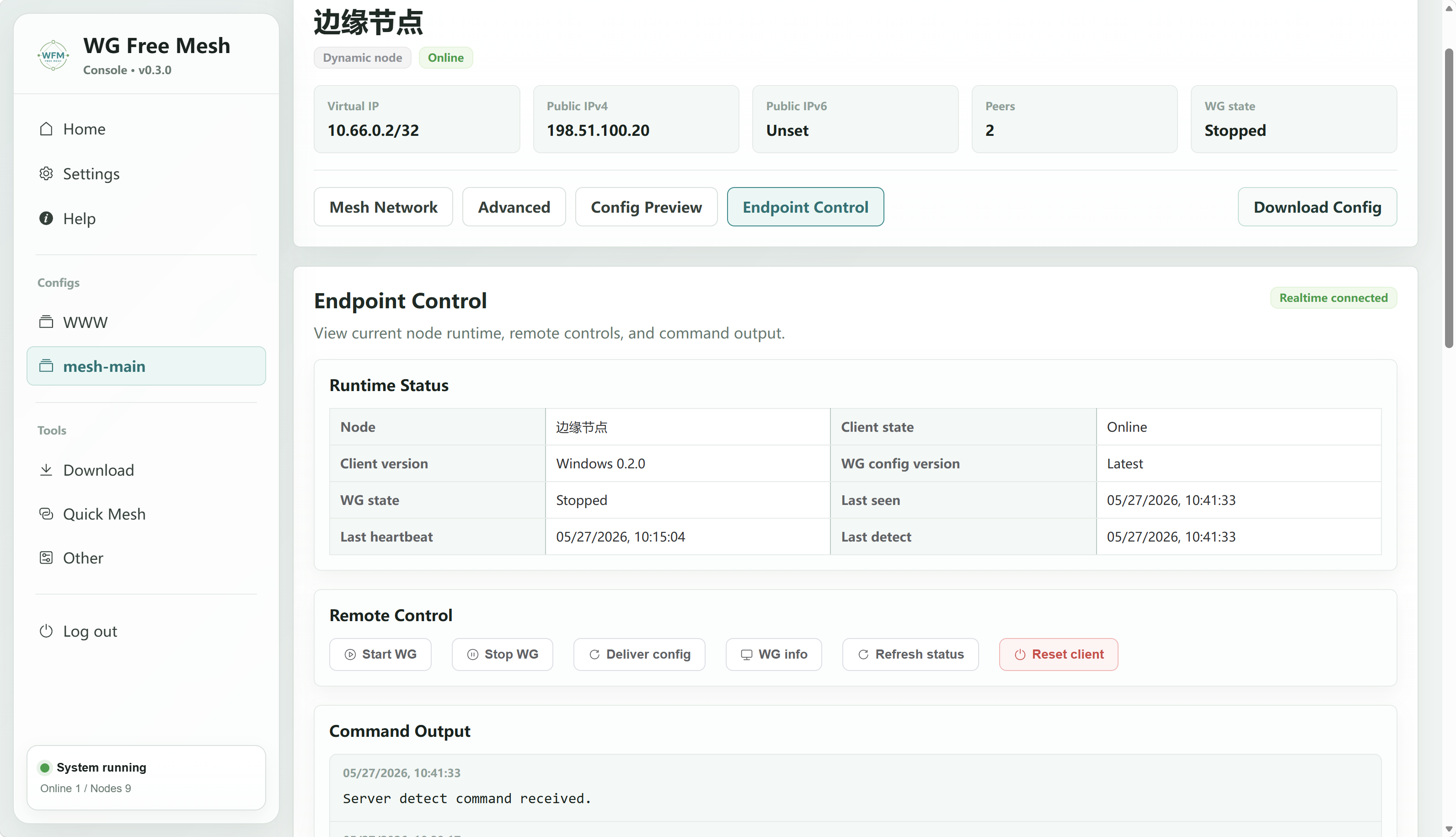This screenshot has width=1456, height=837.
Task: Click the Download arrow icon in Tools
Action: pos(46,470)
